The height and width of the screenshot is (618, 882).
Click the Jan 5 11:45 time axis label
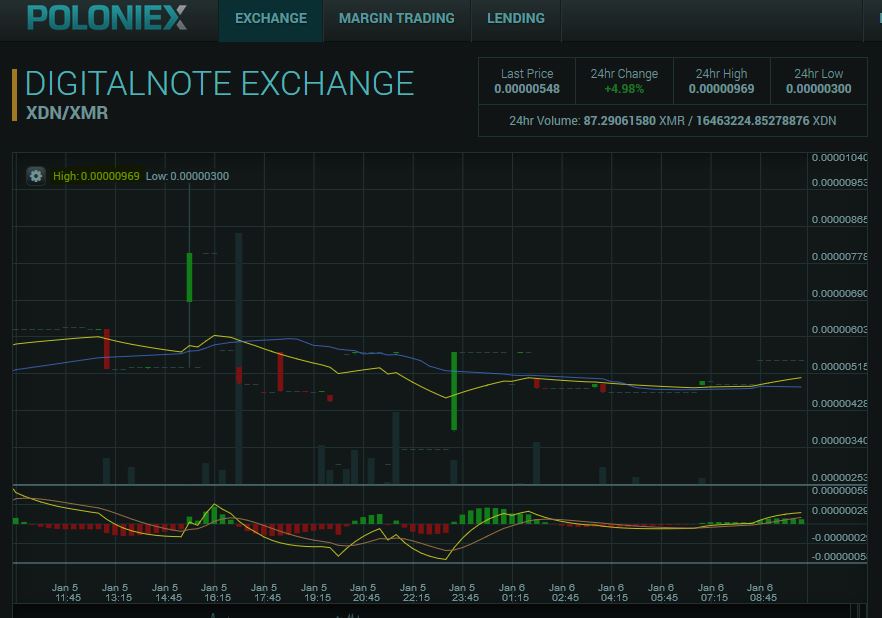[68, 593]
